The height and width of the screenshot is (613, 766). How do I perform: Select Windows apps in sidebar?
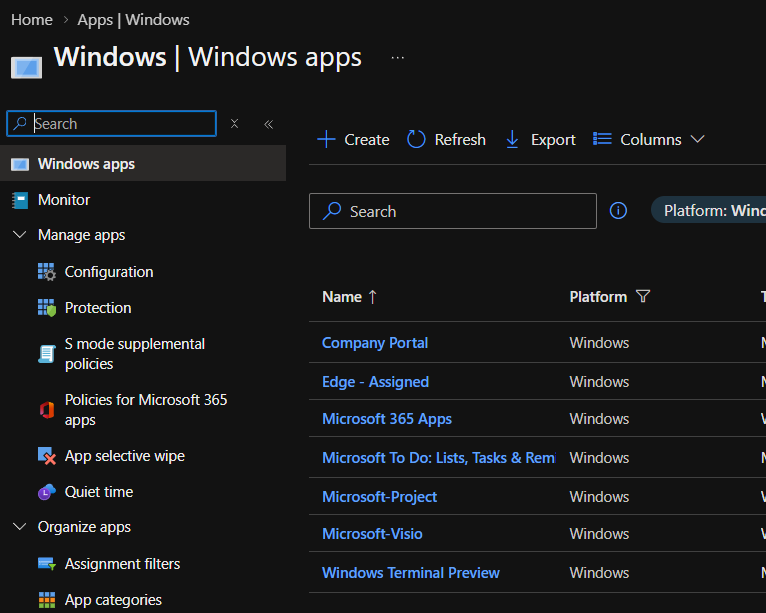tap(143, 164)
